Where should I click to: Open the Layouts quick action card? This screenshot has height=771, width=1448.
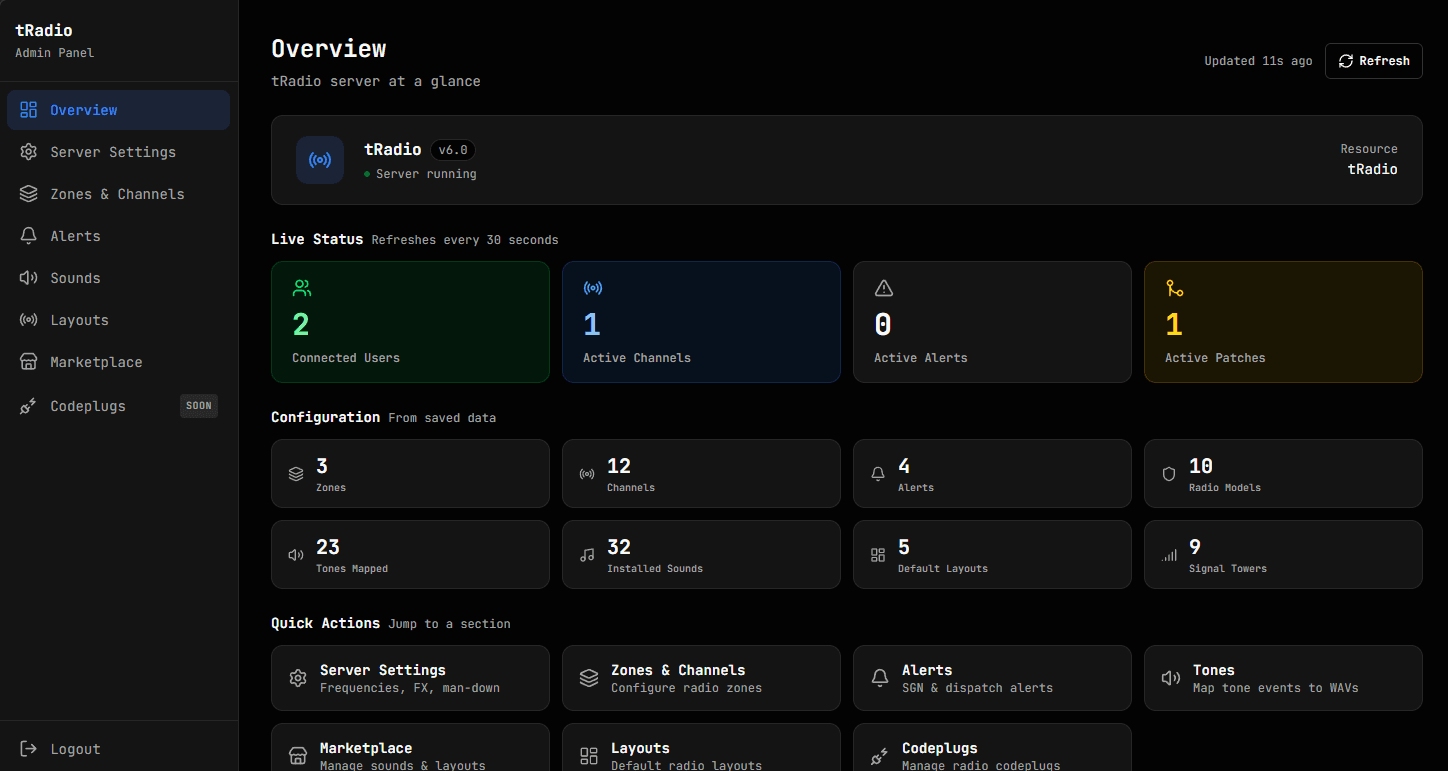tap(701, 748)
